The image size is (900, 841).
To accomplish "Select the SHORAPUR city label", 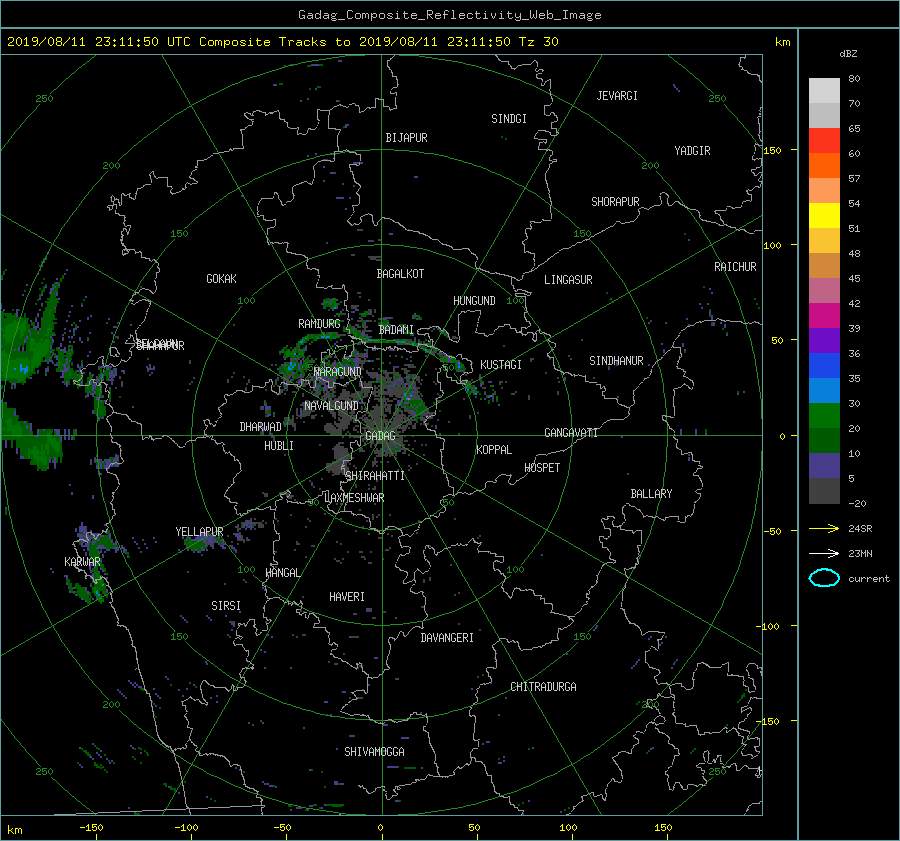I will (615, 202).
